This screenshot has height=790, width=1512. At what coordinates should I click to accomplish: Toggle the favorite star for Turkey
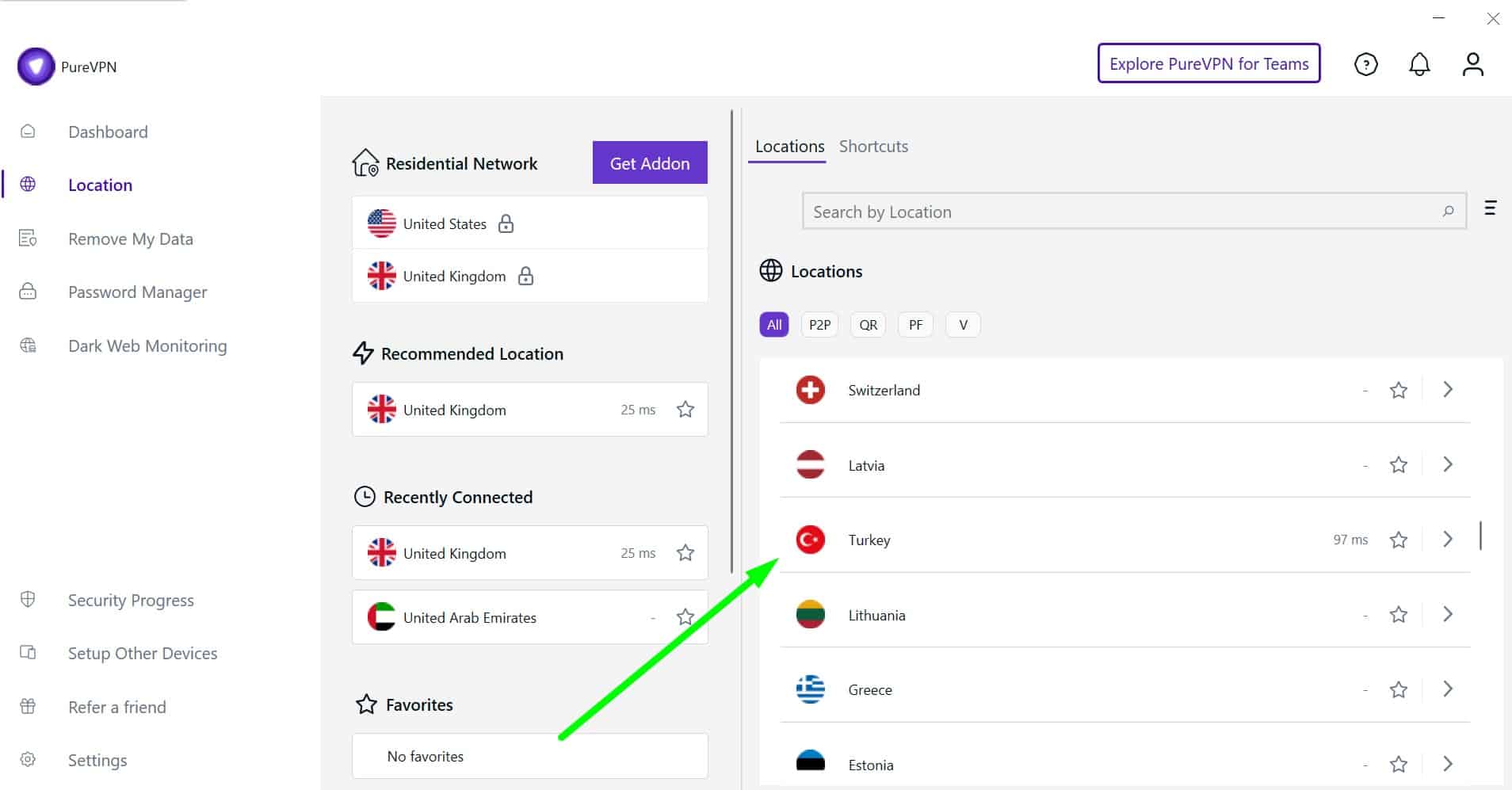(1399, 540)
